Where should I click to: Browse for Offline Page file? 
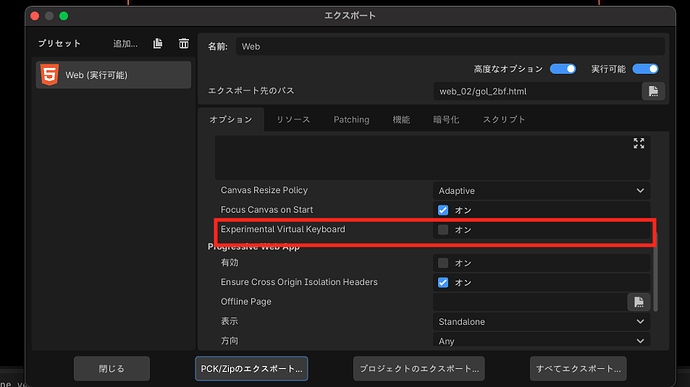click(x=639, y=302)
